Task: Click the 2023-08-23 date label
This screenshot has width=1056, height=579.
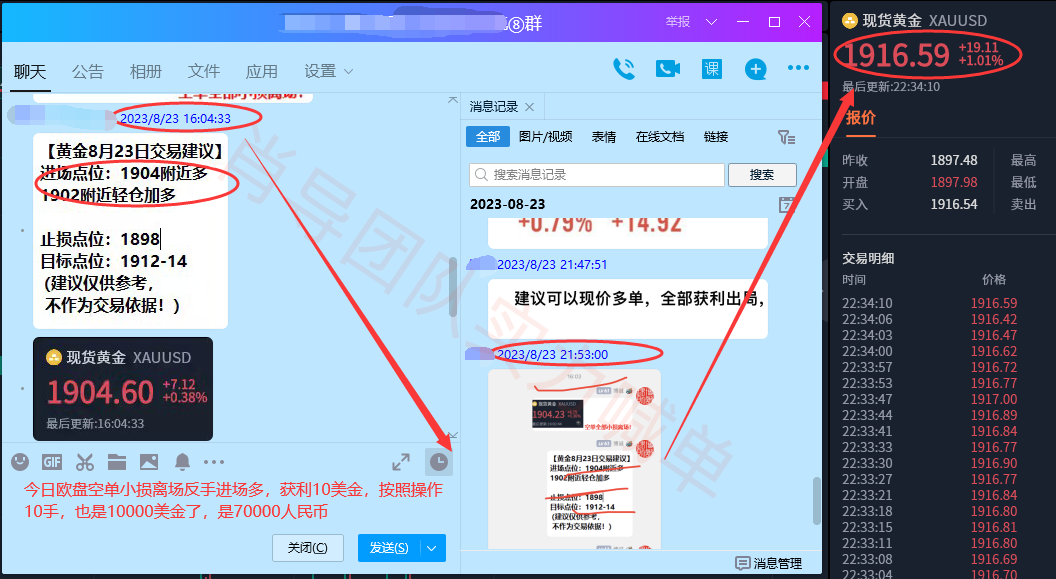Action: pos(508,205)
